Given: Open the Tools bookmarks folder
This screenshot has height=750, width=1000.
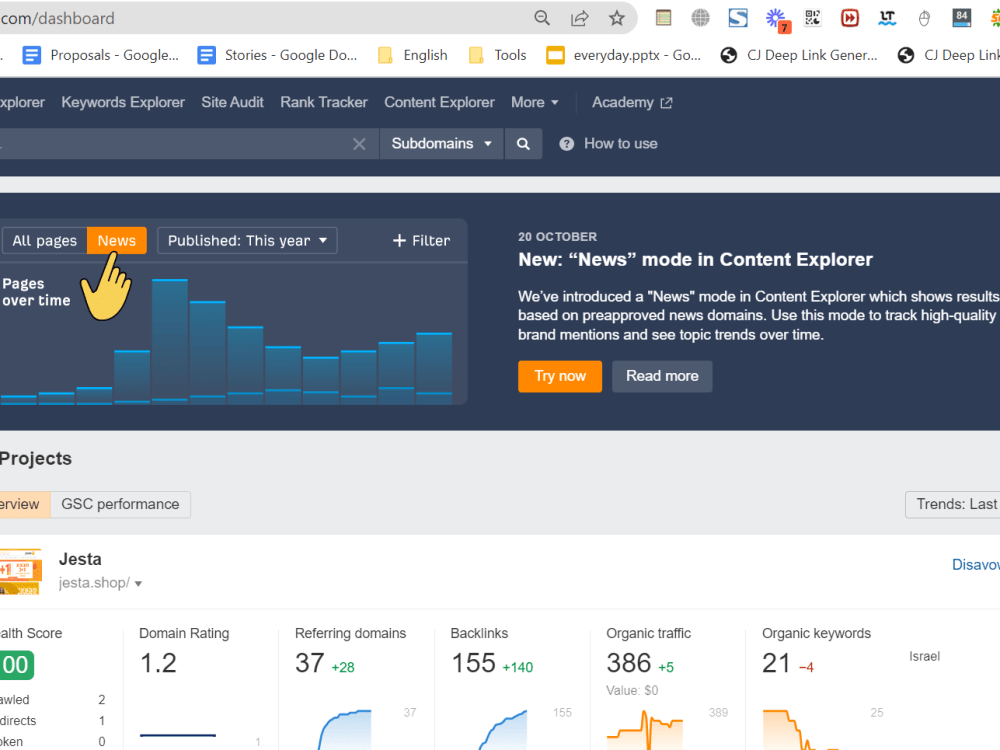Looking at the screenshot, I should coord(498,55).
